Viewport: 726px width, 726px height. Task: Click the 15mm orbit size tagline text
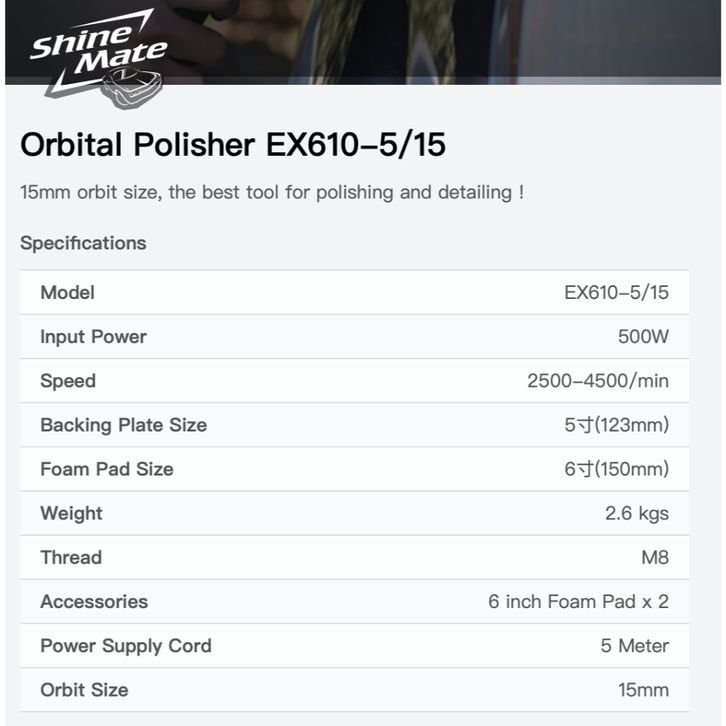pyautogui.click(x=272, y=192)
